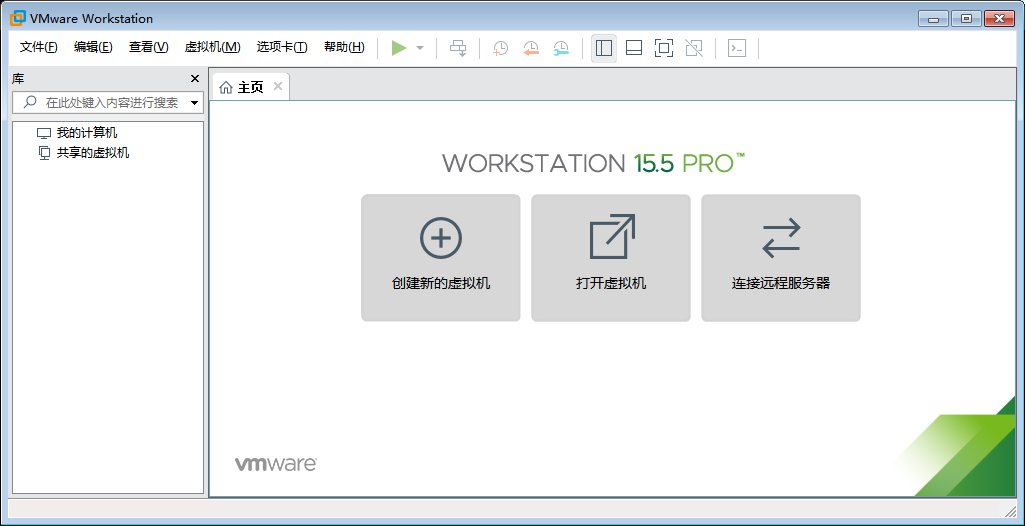Screen dimensions: 1025x526
Task: Open the 选项卡(T) menu
Action: point(282,47)
